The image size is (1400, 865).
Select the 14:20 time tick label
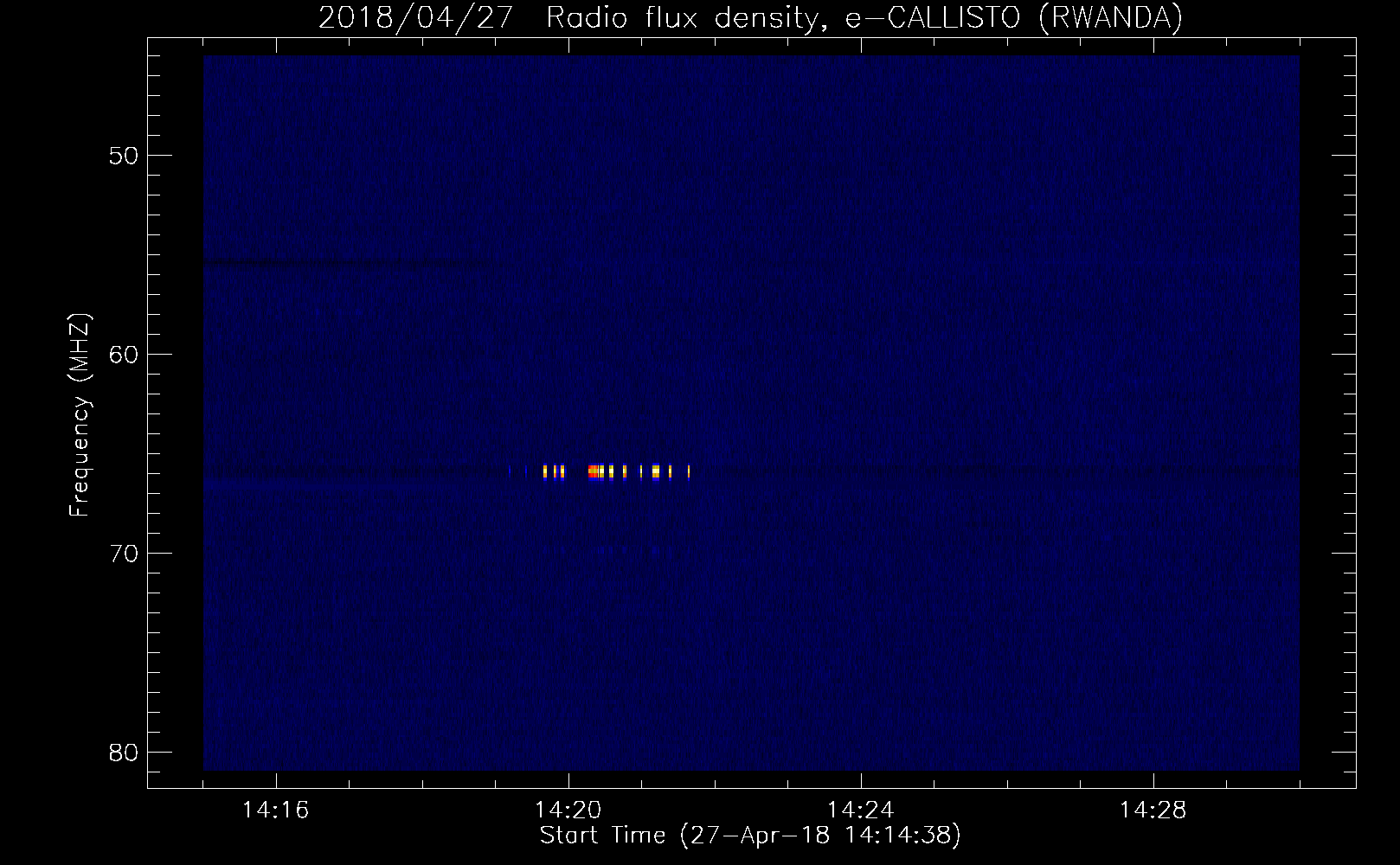[x=568, y=811]
